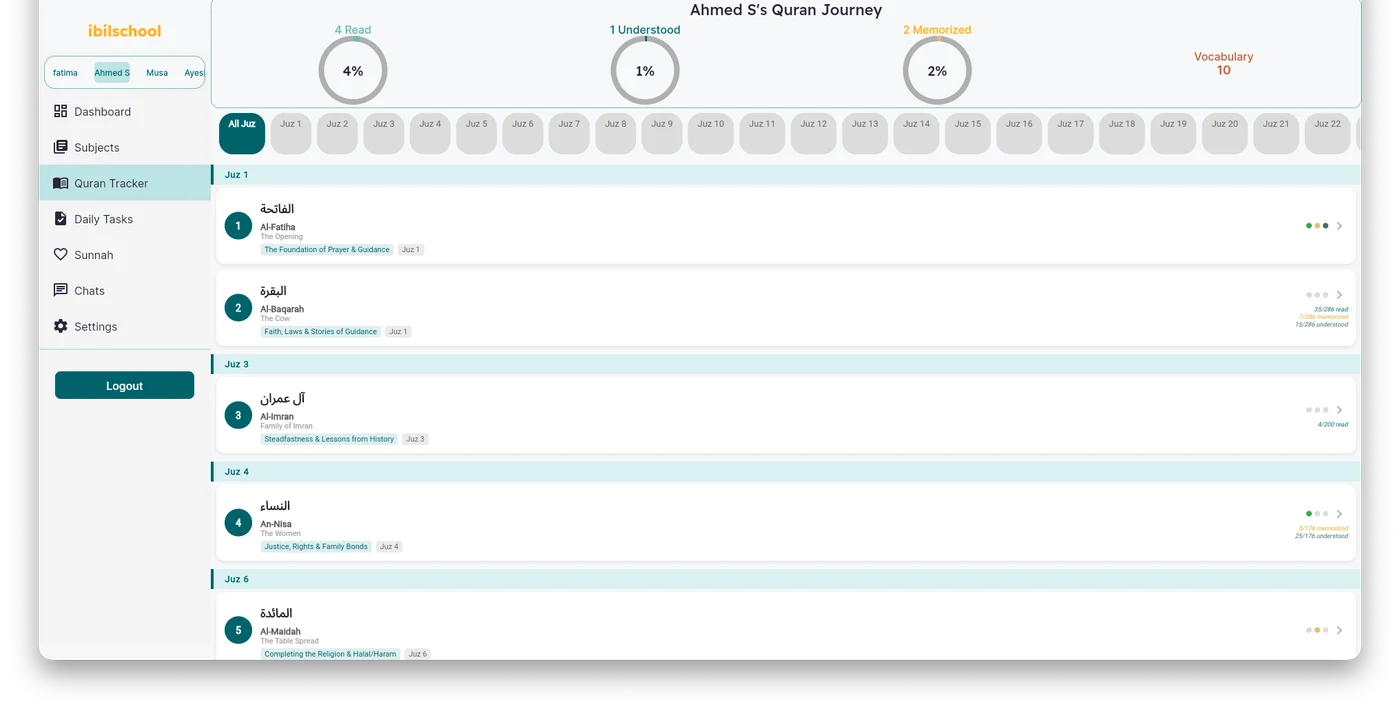This screenshot has height=711, width=1400.
Task: Switch to Musa profile
Action: pyautogui.click(x=157, y=73)
